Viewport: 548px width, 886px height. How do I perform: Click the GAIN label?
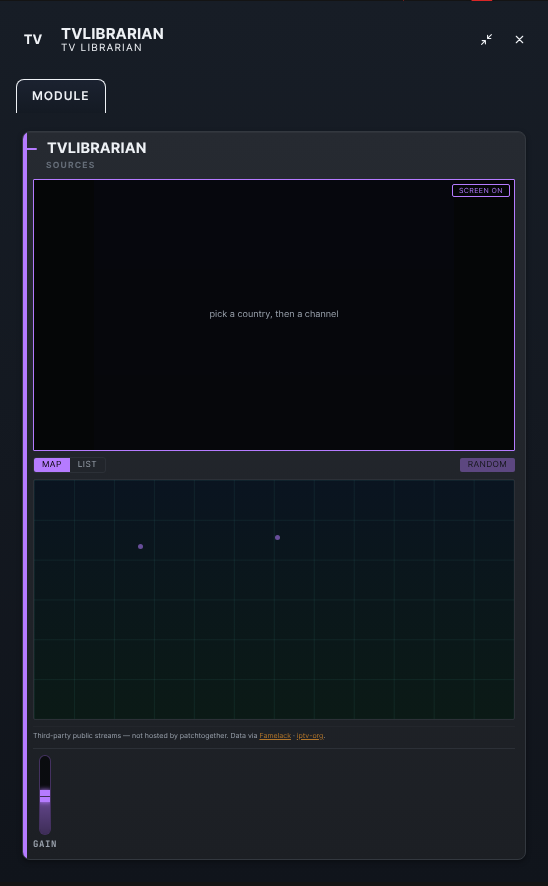coord(45,844)
